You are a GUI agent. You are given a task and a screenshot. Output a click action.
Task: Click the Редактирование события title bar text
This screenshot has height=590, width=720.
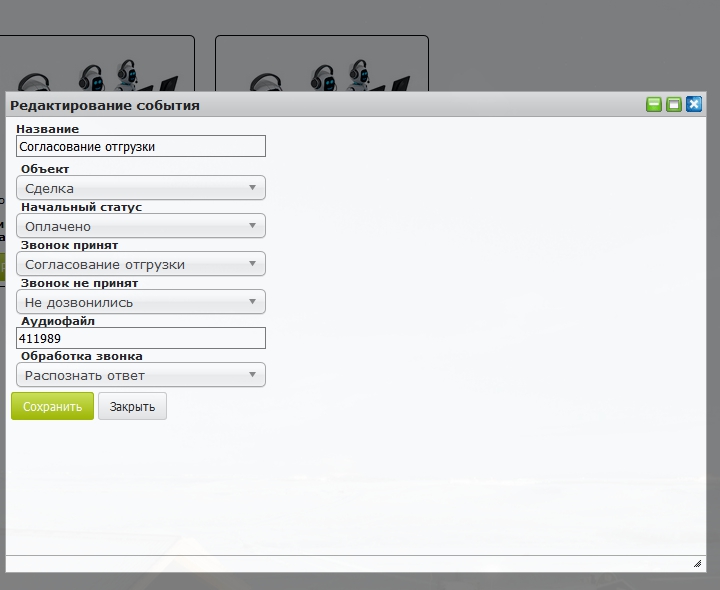coord(105,105)
